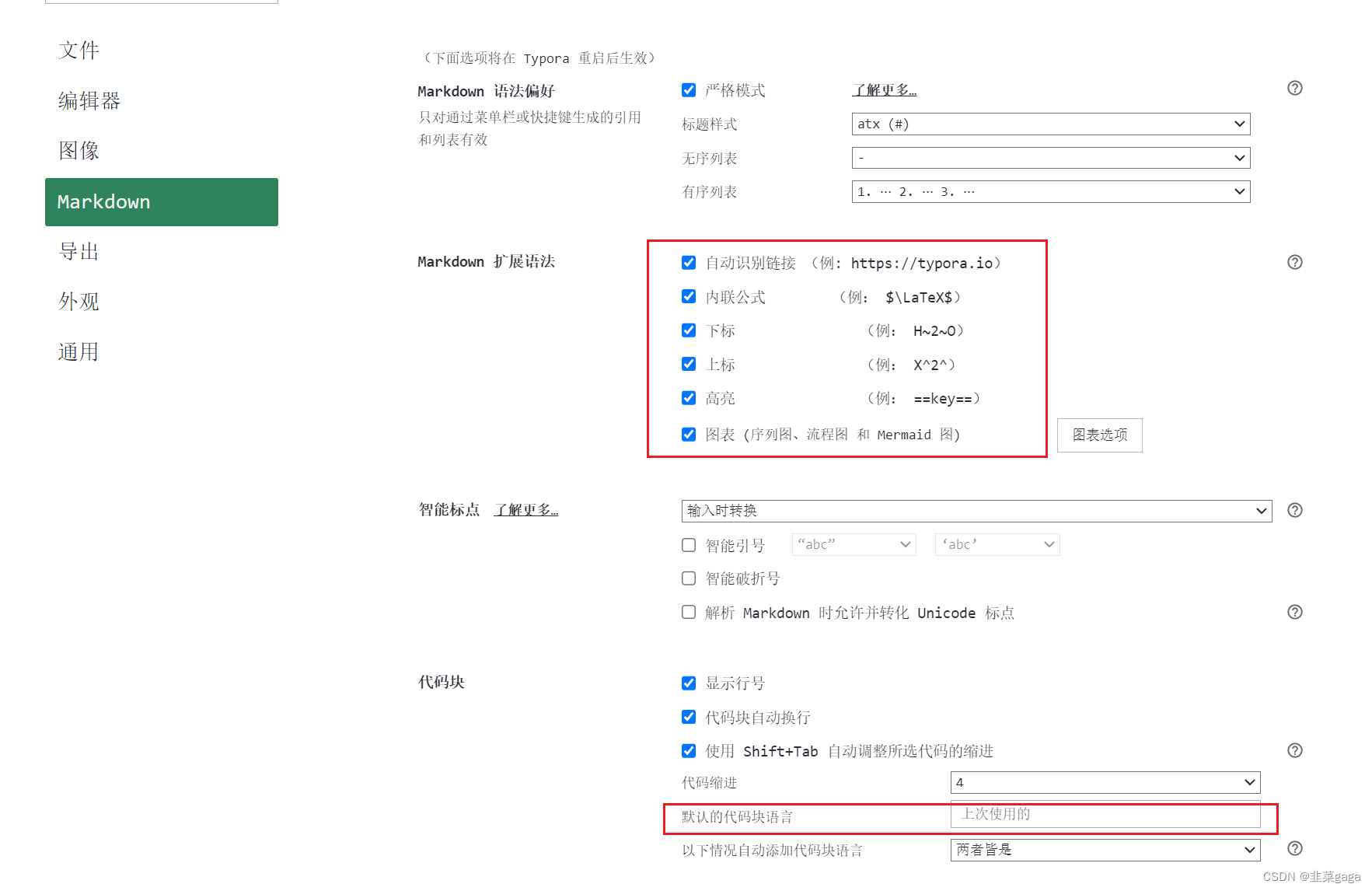
Task: Open 了解更多 link beside 智能标点
Action: [526, 510]
